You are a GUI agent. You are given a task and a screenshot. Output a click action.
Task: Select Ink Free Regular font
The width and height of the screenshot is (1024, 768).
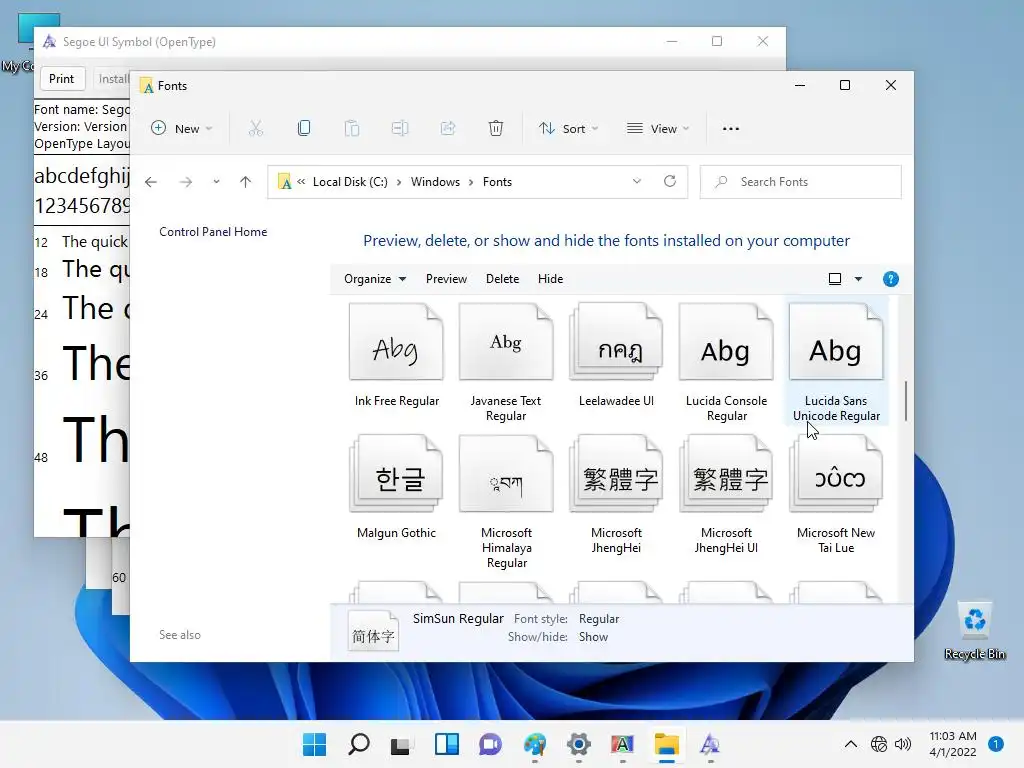click(x=396, y=356)
